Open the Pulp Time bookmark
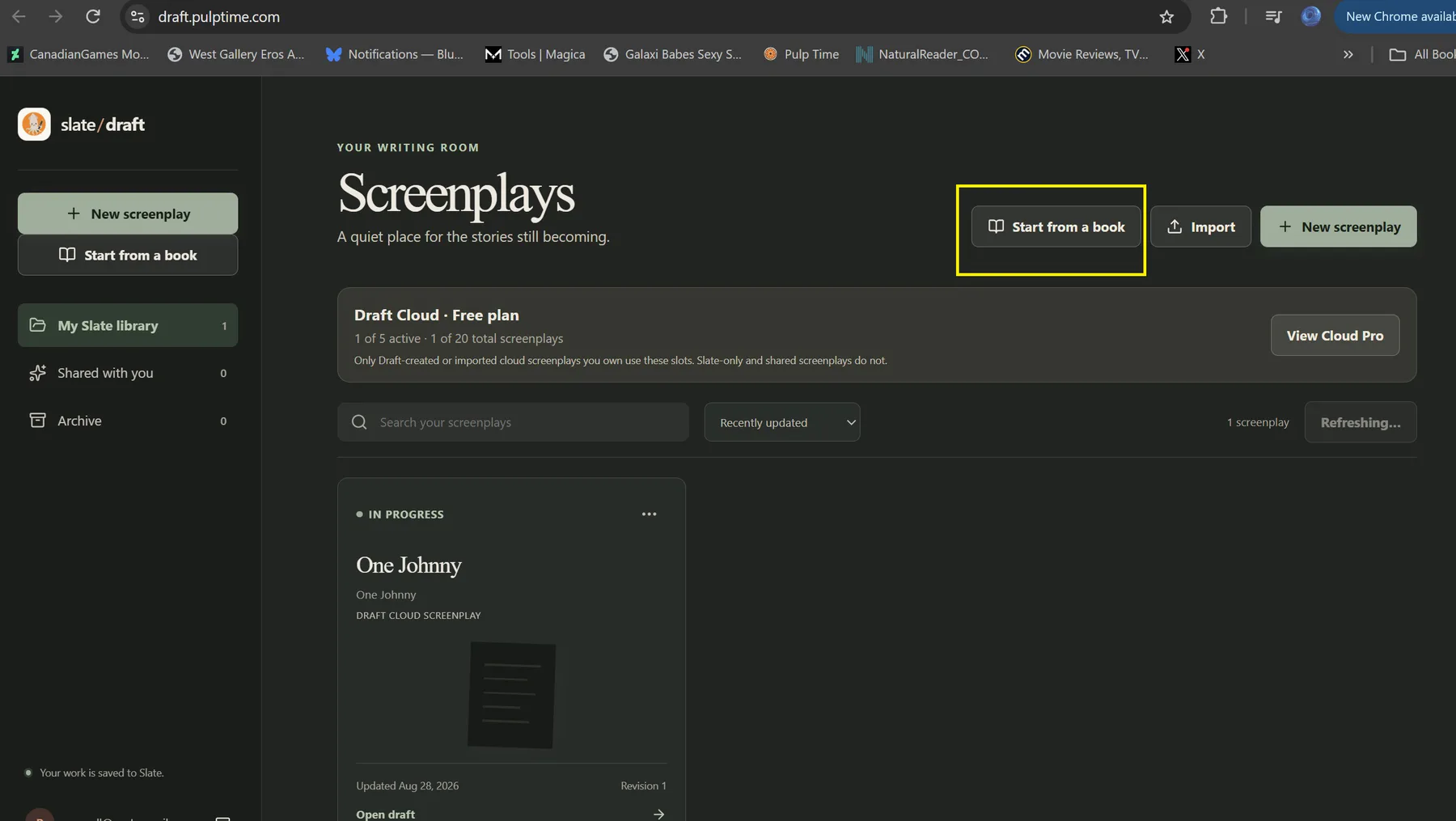Viewport: 1456px width, 821px height. tap(801, 54)
